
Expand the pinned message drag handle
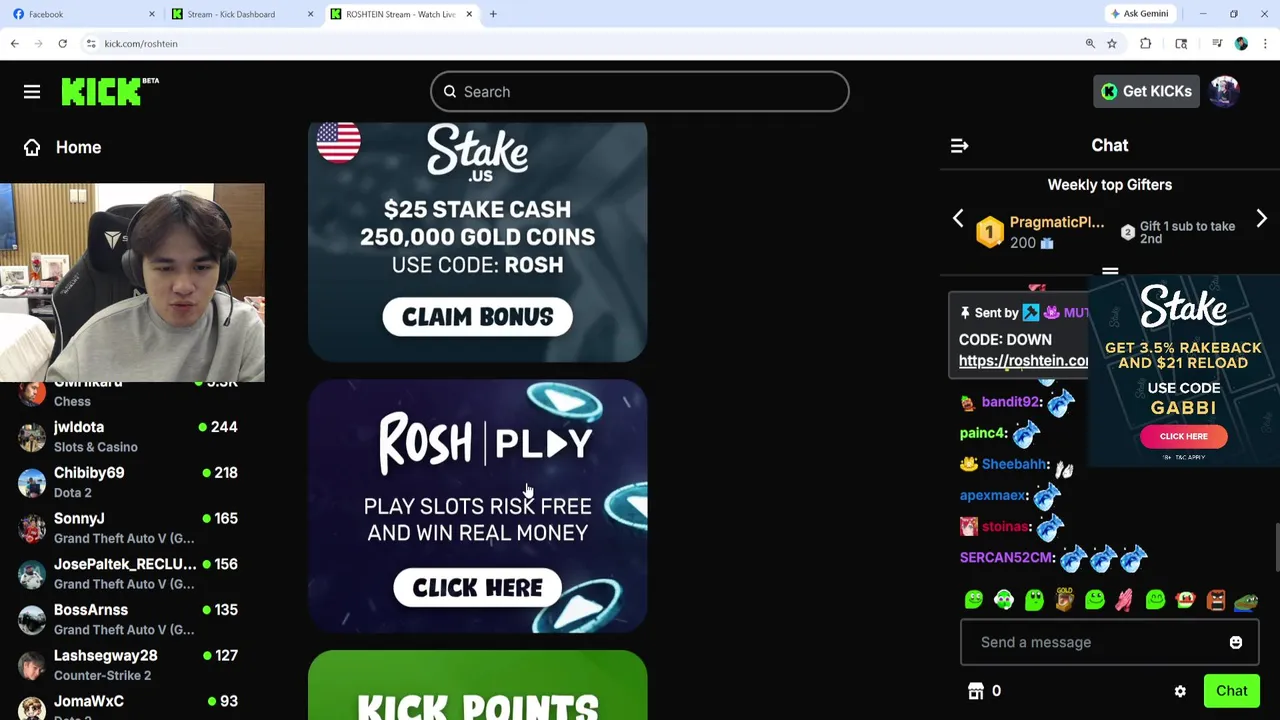pyautogui.click(x=1110, y=271)
